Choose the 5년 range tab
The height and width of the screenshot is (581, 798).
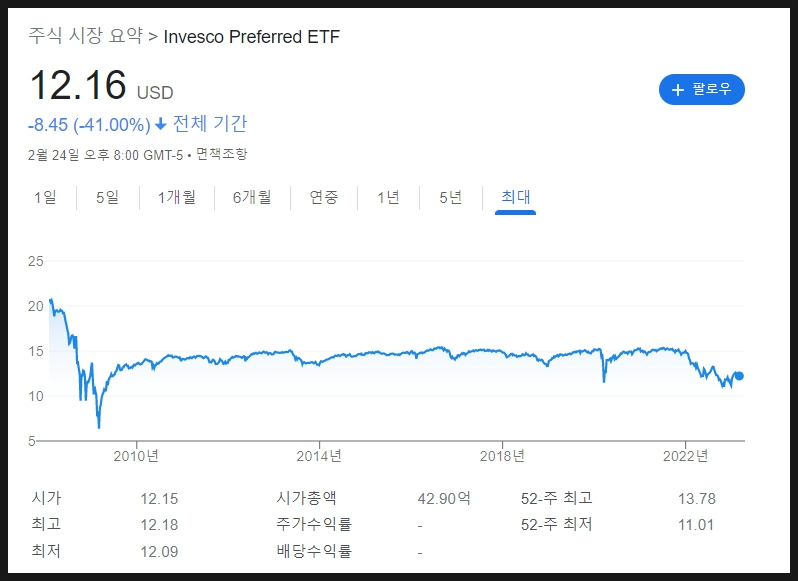[450, 197]
